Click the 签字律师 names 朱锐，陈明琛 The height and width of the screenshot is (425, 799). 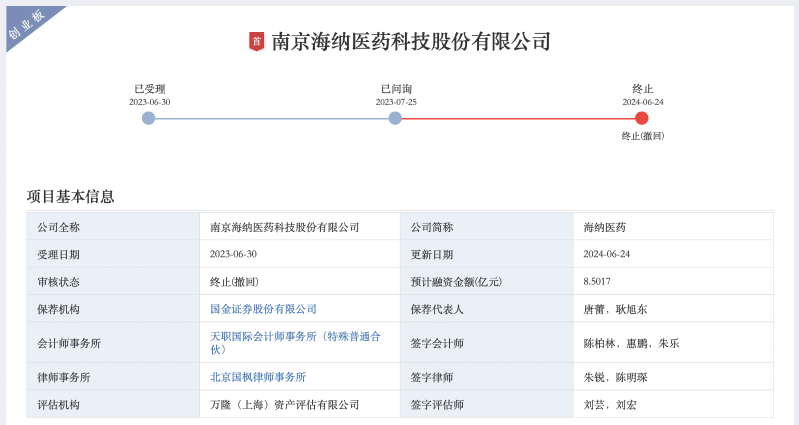click(615, 377)
